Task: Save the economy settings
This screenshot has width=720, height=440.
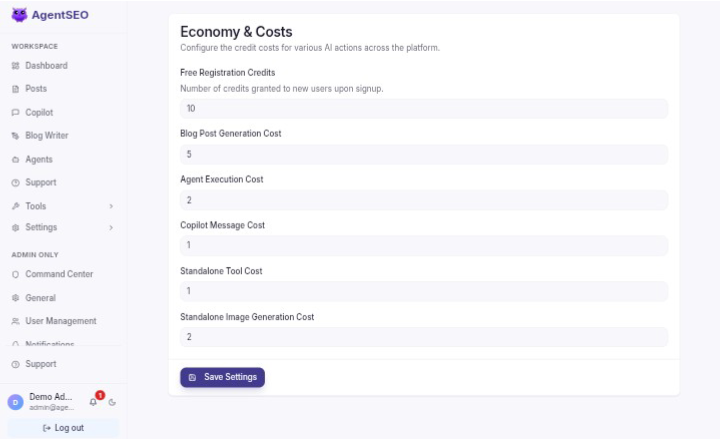Action: pos(222,378)
